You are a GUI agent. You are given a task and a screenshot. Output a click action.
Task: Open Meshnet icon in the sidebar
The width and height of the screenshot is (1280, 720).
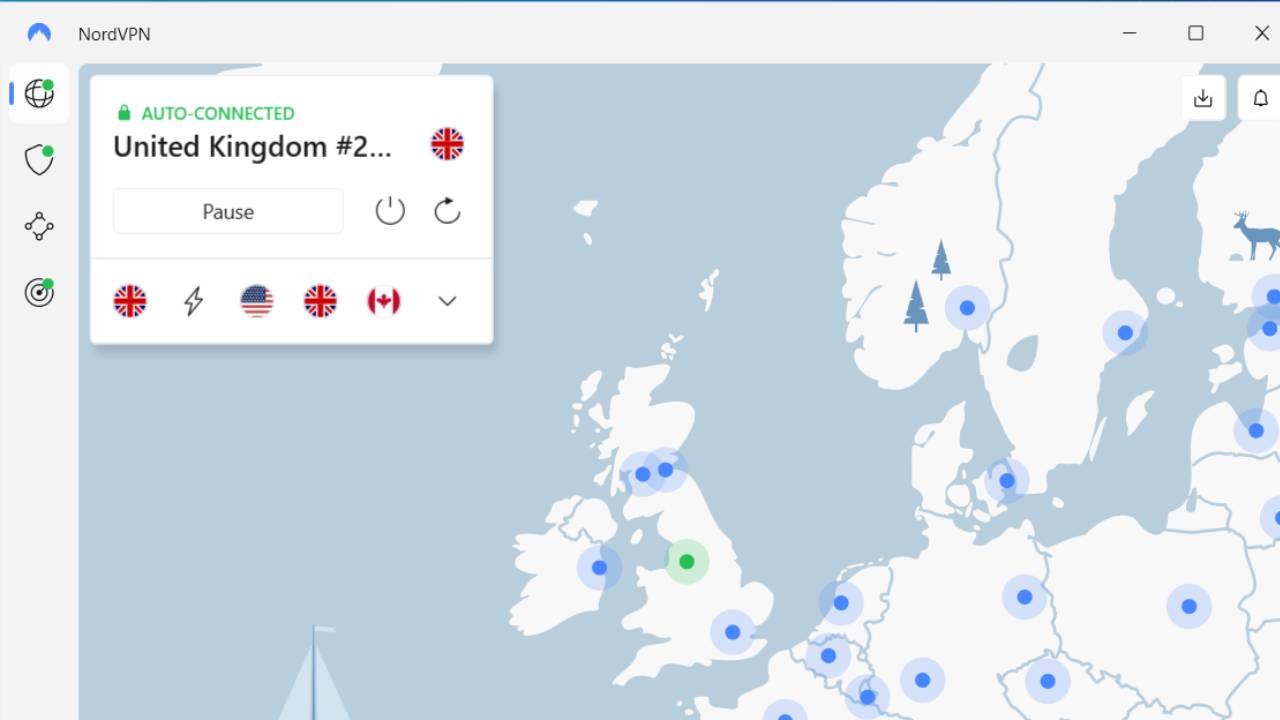click(39, 226)
